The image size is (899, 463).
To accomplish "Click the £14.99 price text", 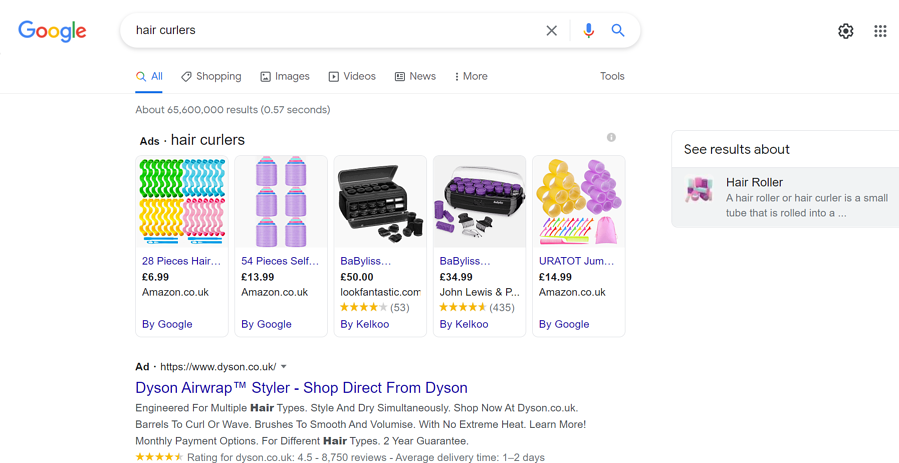I will coord(555,277).
